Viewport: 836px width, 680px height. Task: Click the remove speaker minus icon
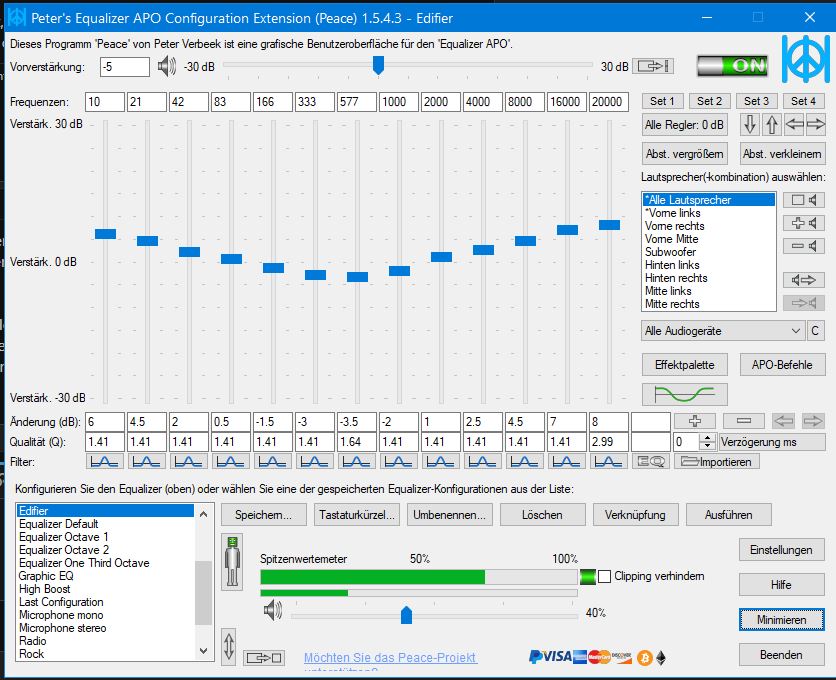coord(803,246)
